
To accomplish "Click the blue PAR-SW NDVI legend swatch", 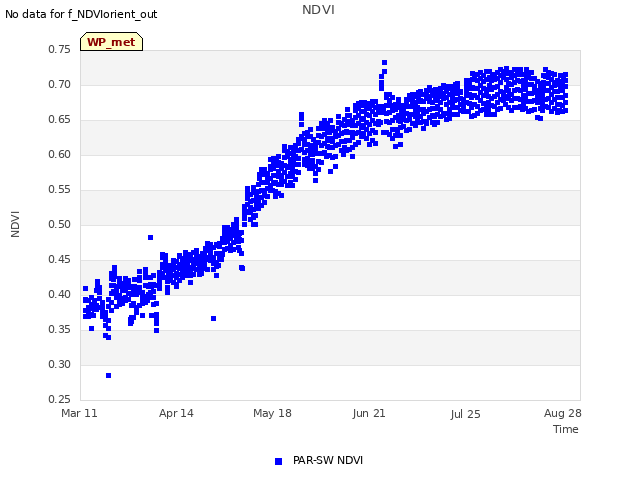I will coord(278,461).
